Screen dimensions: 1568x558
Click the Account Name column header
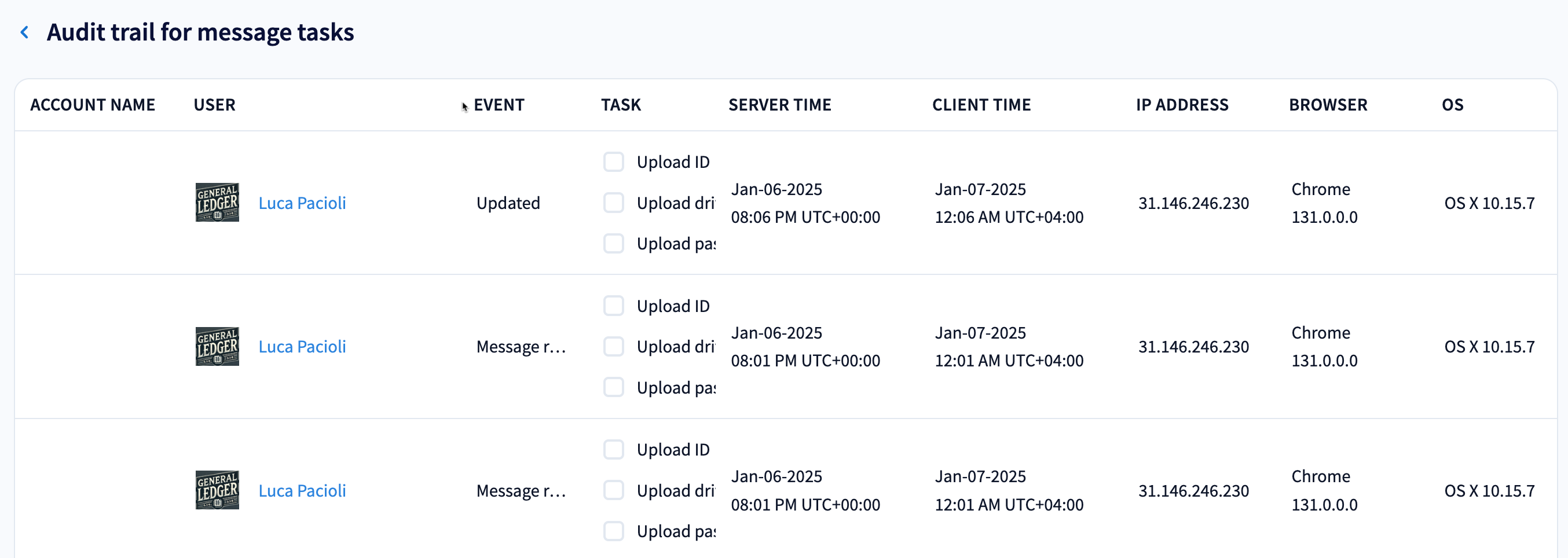[x=93, y=105]
